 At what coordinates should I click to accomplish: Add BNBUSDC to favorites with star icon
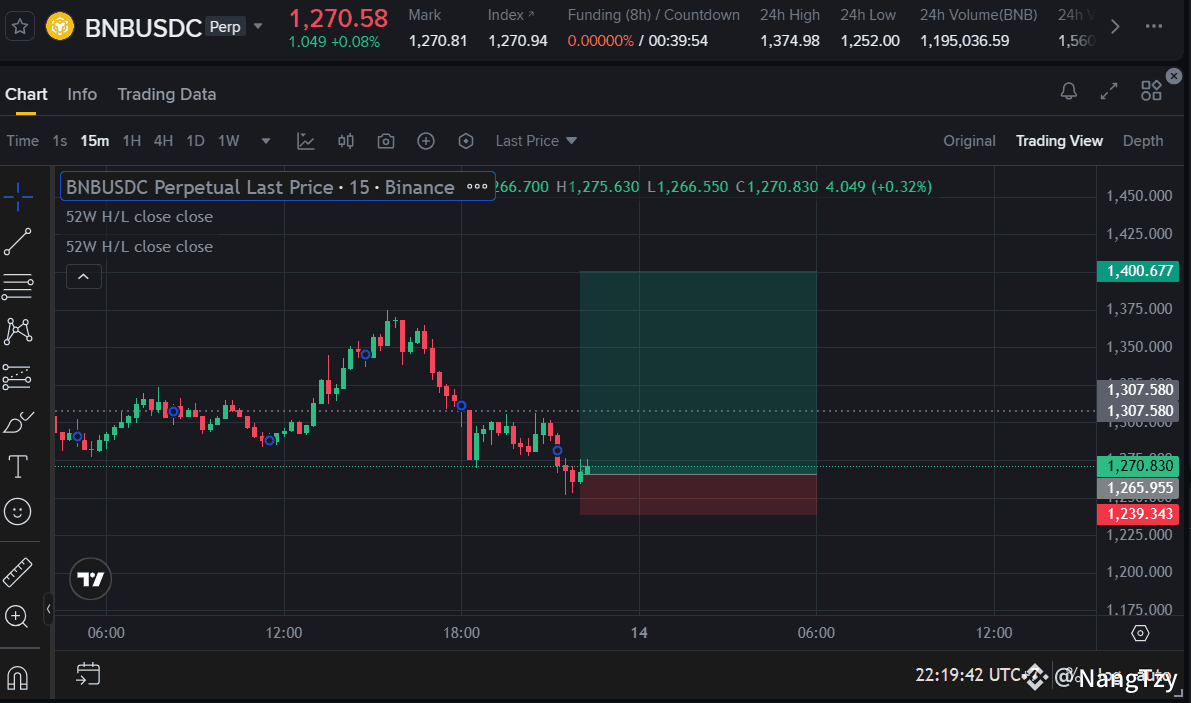pyautogui.click(x=20, y=27)
